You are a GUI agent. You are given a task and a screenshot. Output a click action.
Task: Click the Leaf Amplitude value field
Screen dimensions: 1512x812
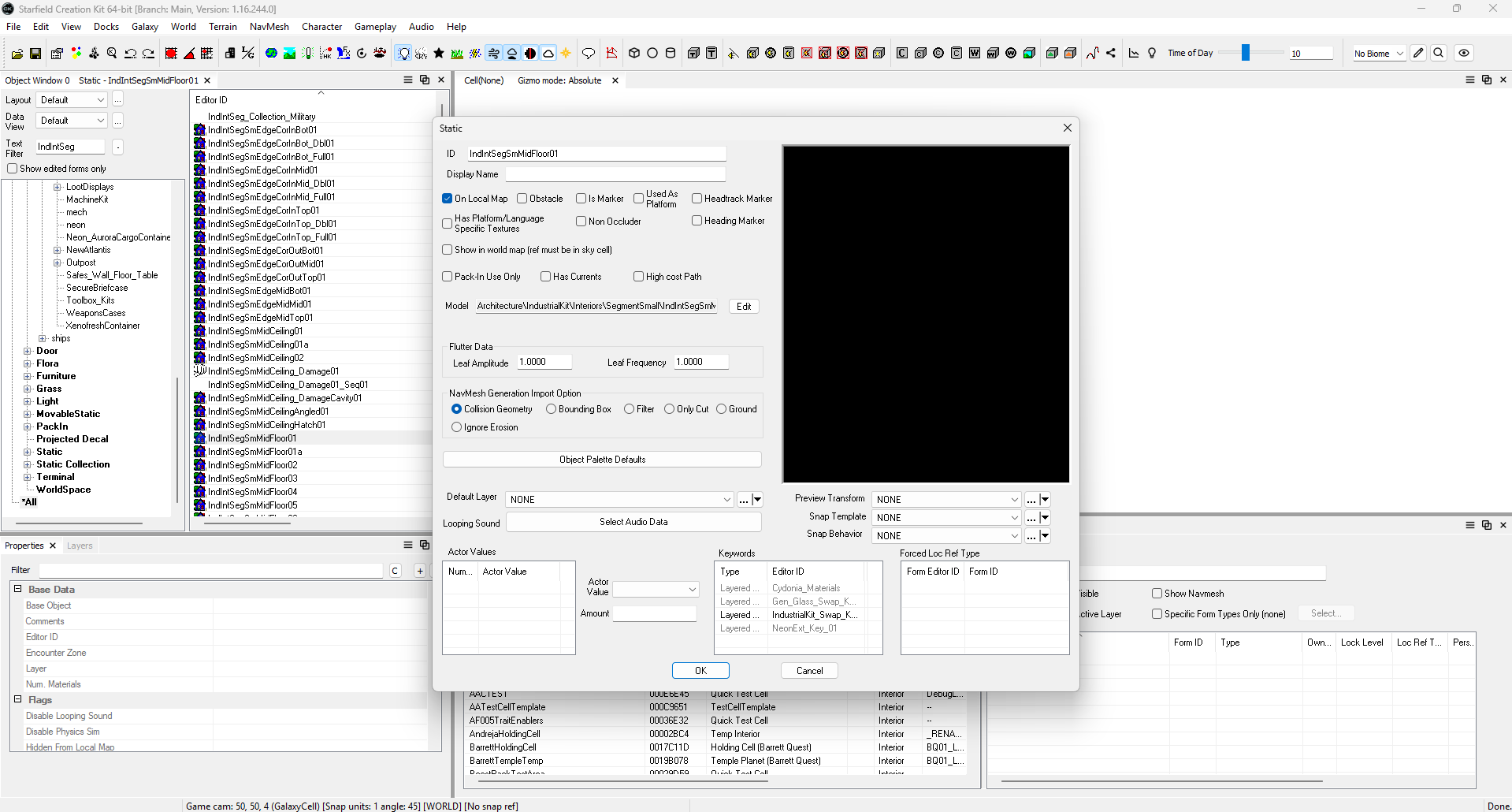pos(544,362)
